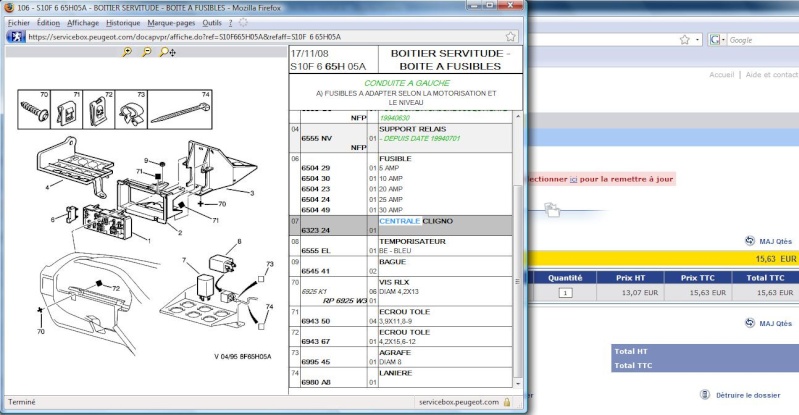
Task: Click bookmark star in background browser window
Action: point(685,40)
